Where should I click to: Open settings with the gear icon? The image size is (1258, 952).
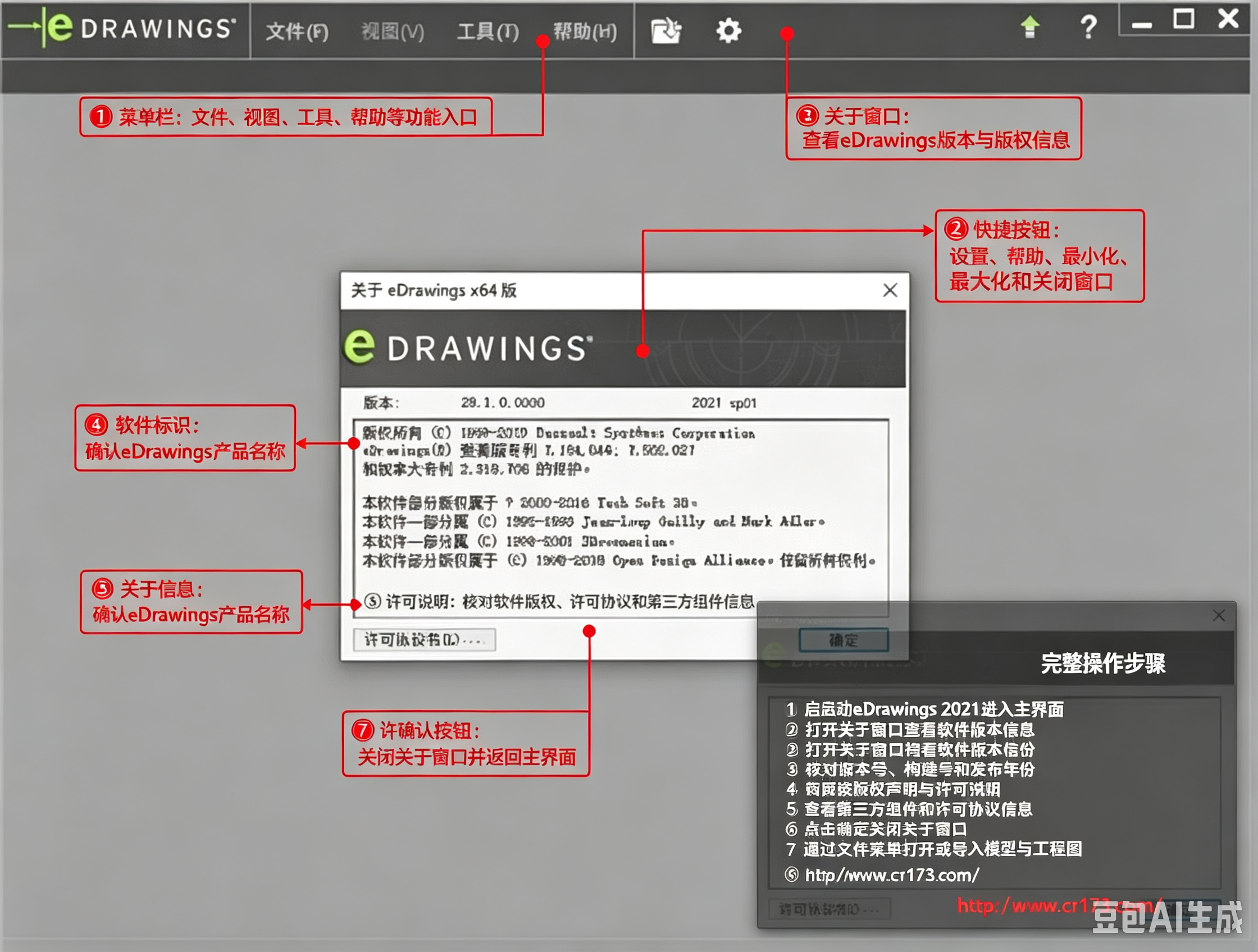(728, 31)
